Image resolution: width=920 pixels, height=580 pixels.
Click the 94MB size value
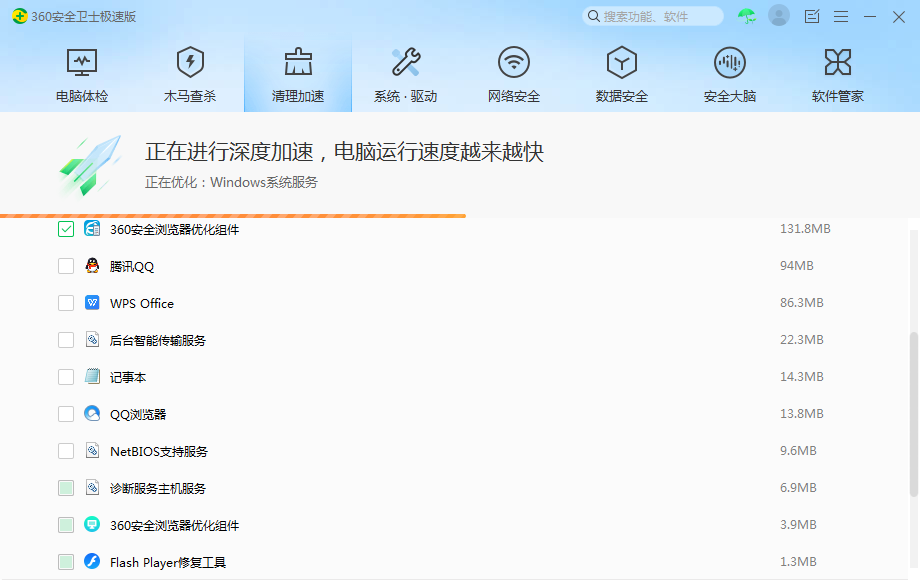pos(797,266)
